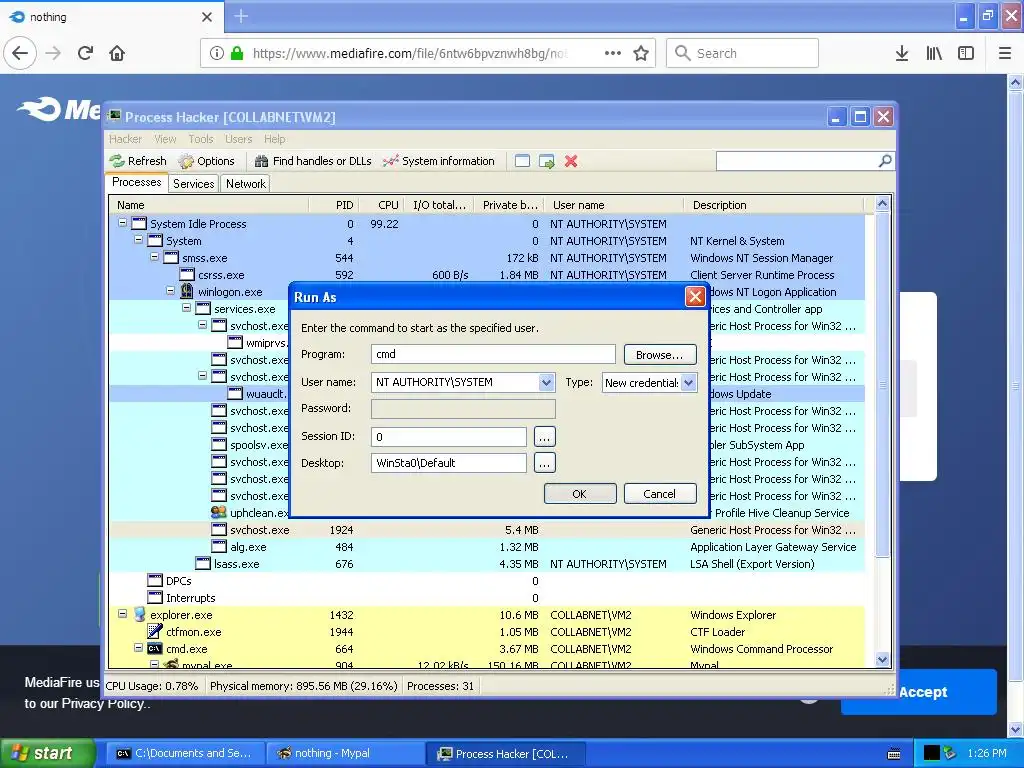
Task: Open System information graph button
Action: pyautogui.click(x=439, y=161)
